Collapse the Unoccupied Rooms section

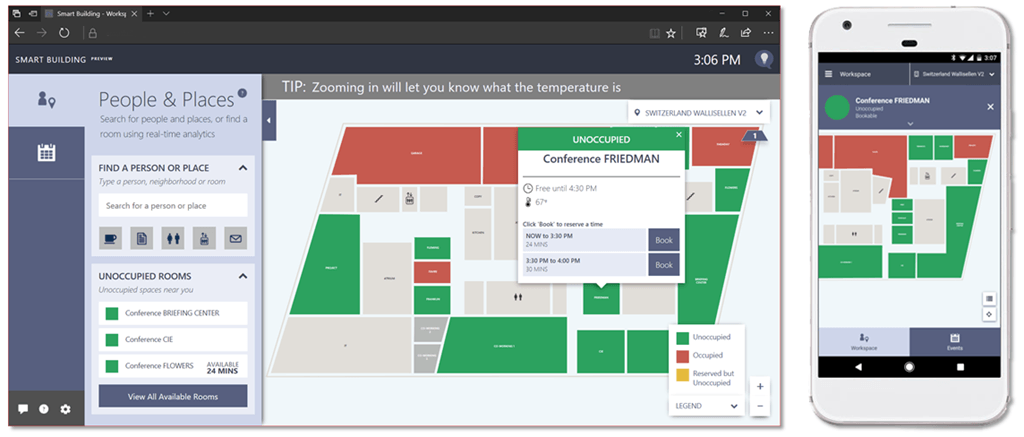pos(243,276)
